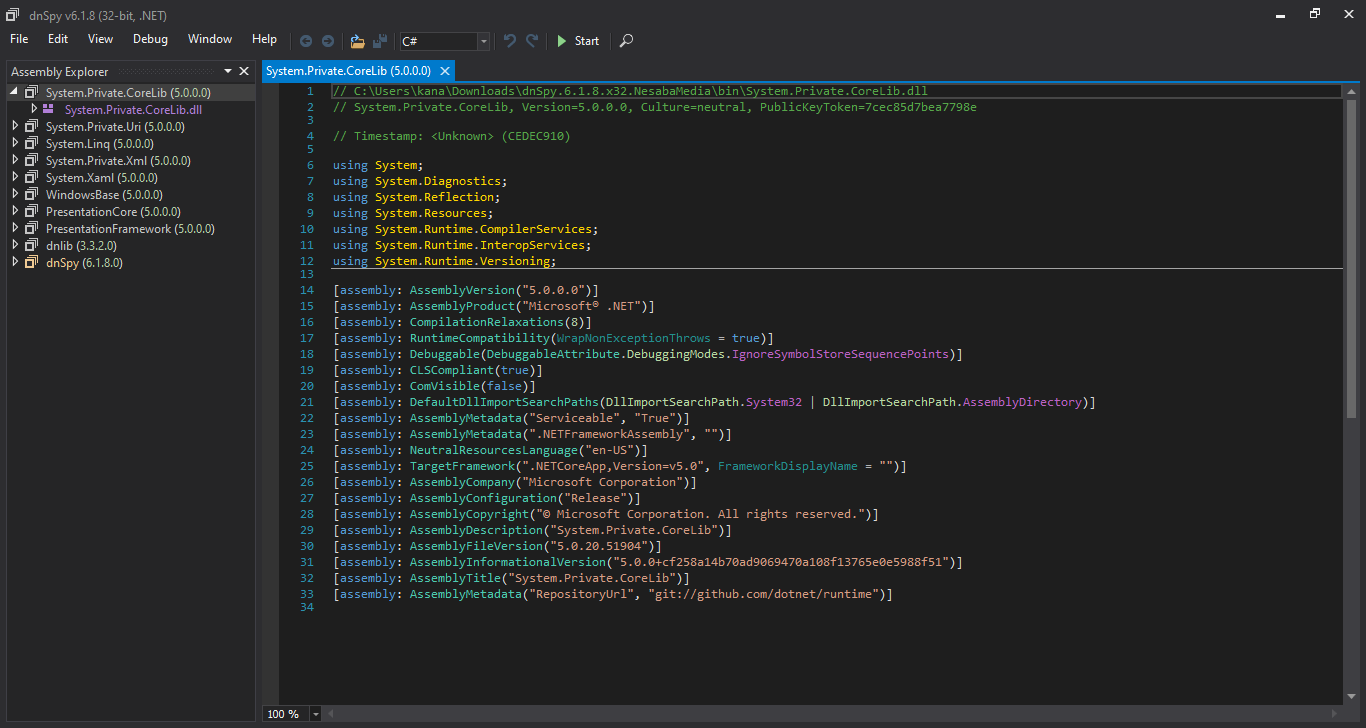Open the File menu
Viewport: 1366px width, 728px height.
[19, 39]
